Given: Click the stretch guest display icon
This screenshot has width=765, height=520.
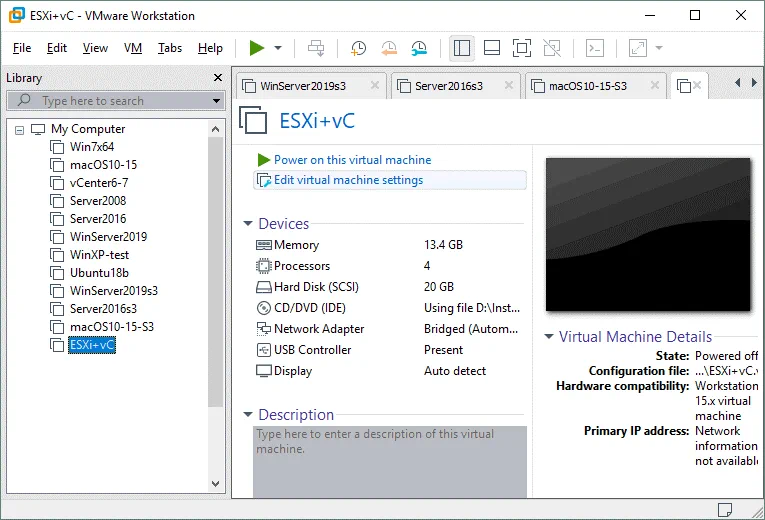Looking at the screenshot, I should pos(637,48).
